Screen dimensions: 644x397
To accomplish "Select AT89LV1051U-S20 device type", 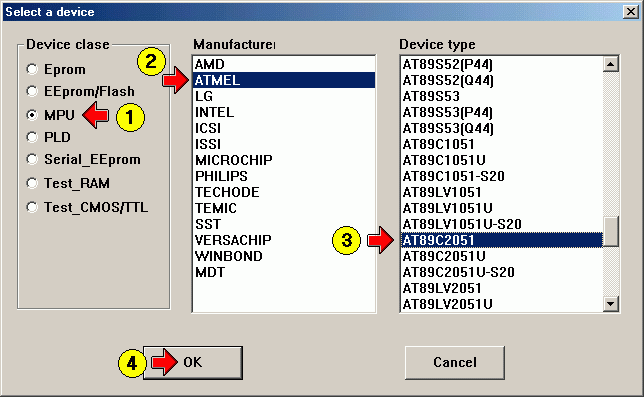I will [x=501, y=224].
